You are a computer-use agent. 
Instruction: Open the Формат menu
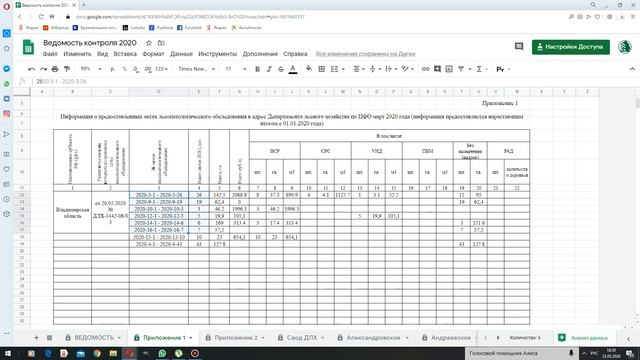[x=153, y=54]
